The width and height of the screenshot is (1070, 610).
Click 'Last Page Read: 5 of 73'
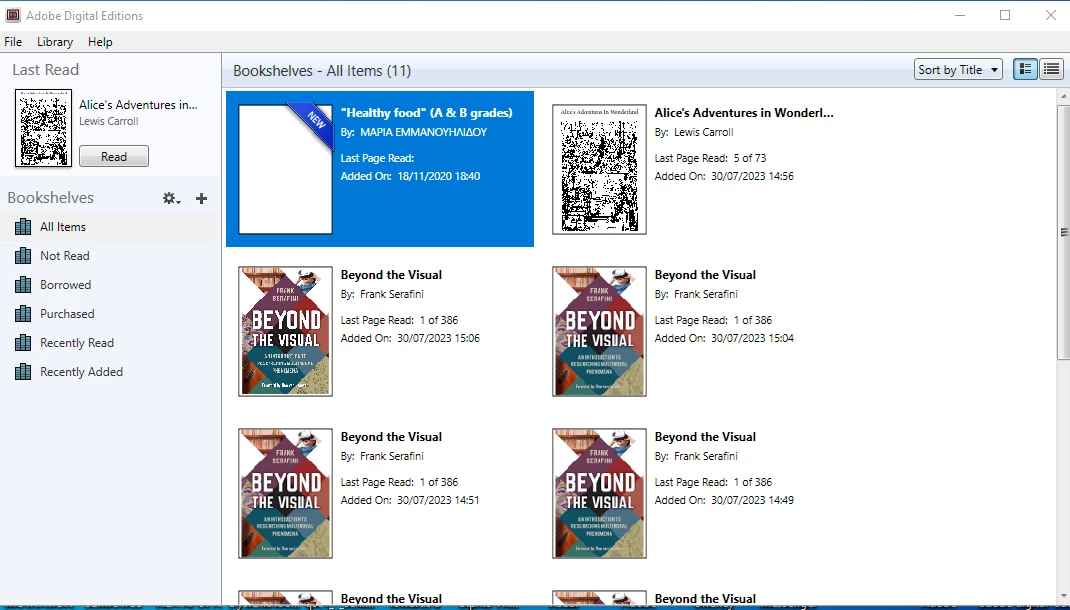[710, 158]
